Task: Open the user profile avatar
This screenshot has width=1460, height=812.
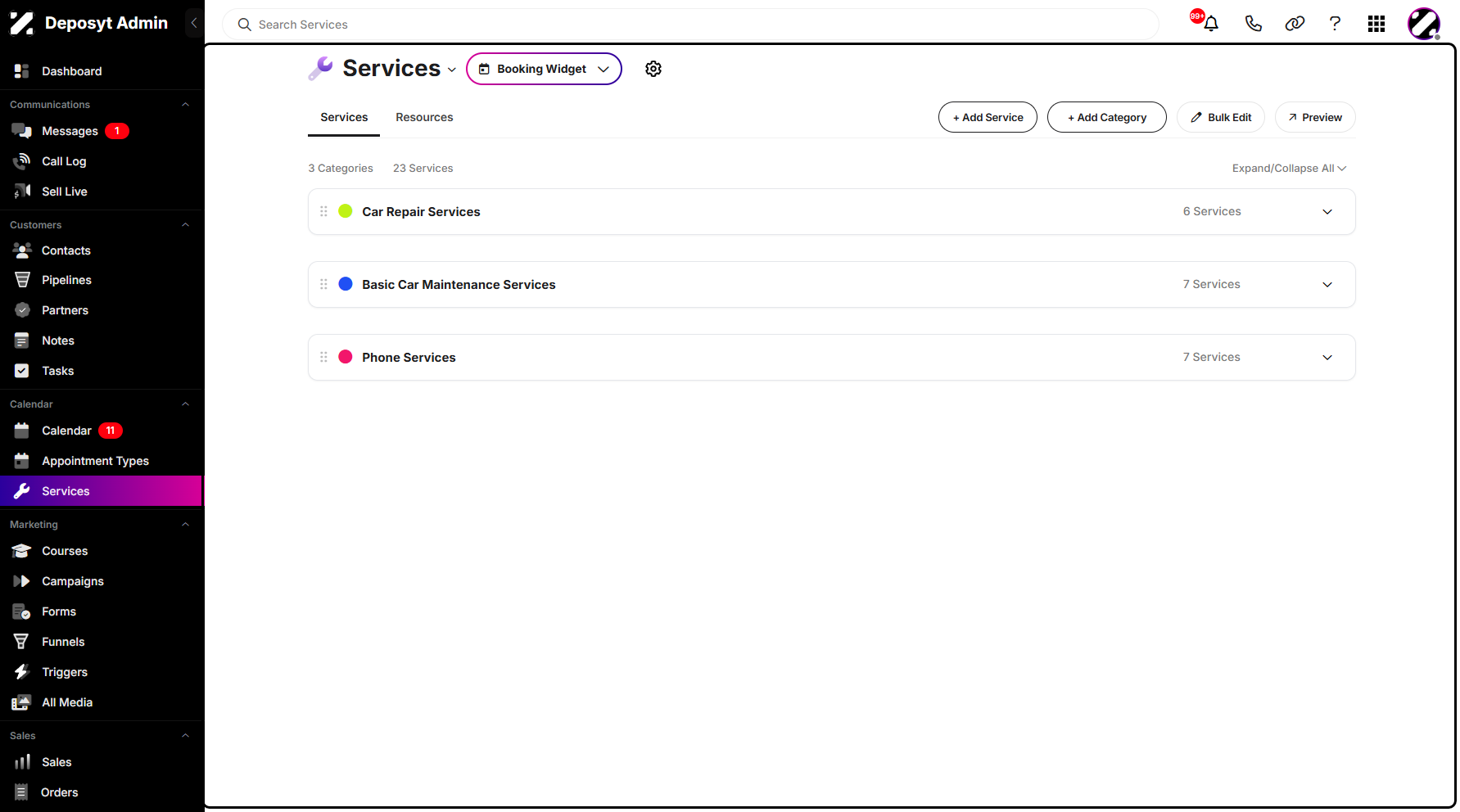Action: [x=1424, y=24]
